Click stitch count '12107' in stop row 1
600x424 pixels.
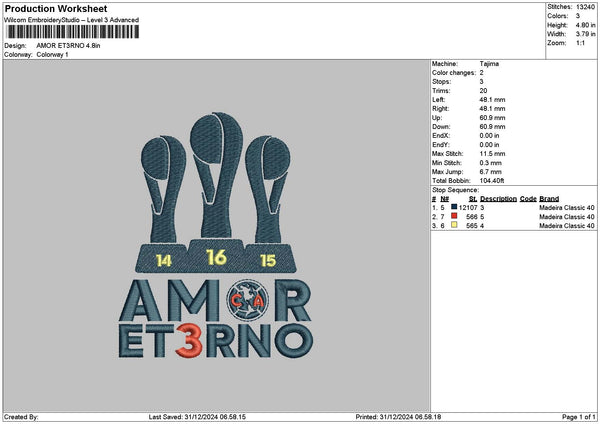click(x=468, y=208)
